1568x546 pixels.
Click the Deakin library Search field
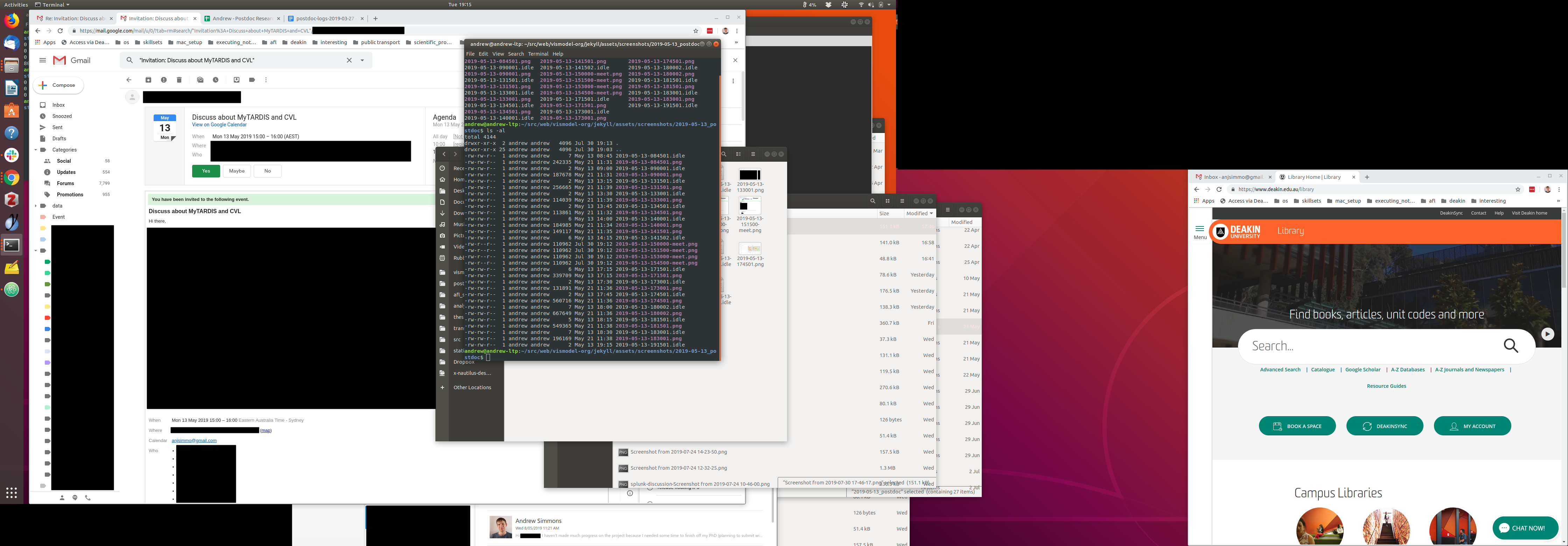1370,346
